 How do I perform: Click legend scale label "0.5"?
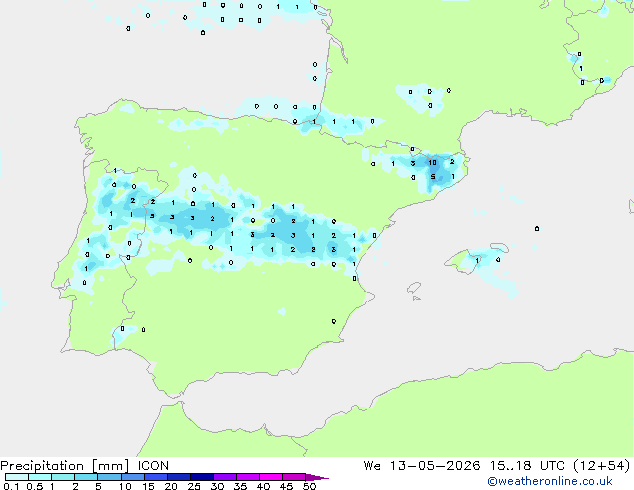[35, 486]
